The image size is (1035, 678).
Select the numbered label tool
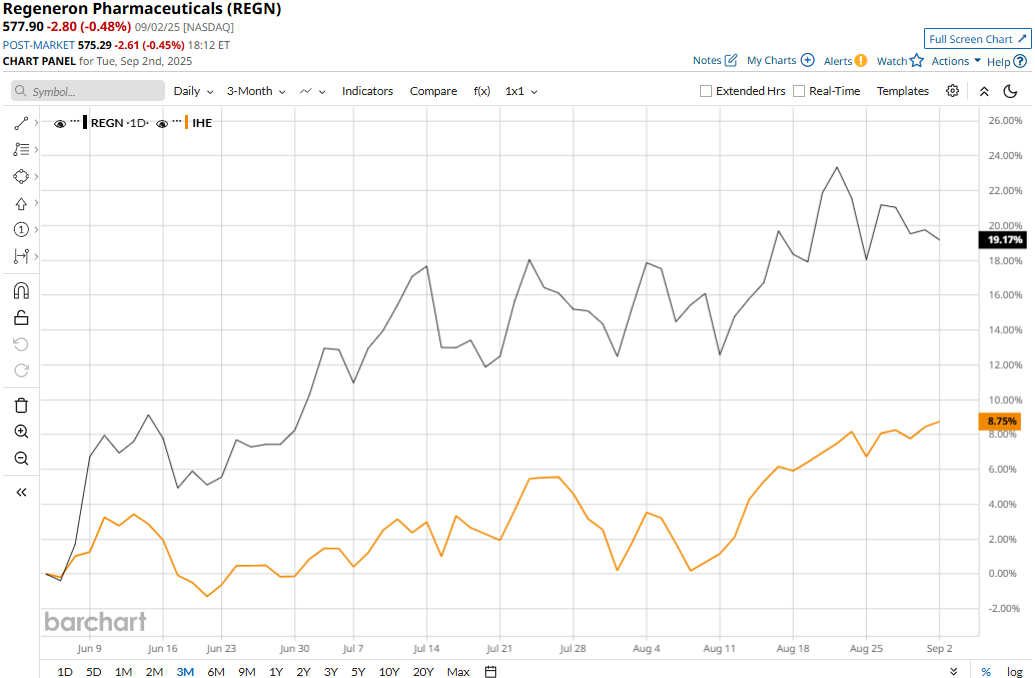pos(21,230)
